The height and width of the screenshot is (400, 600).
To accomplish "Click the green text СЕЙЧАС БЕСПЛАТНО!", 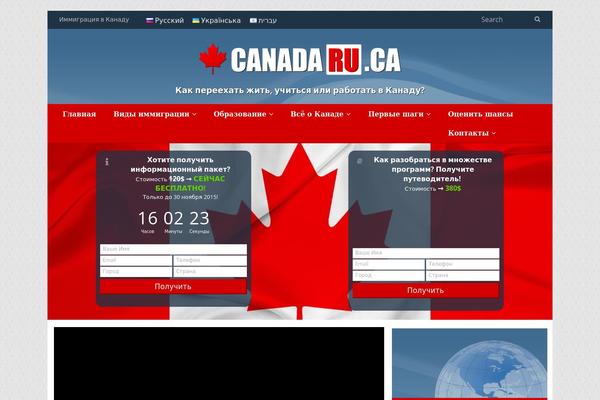I will 190,183.
